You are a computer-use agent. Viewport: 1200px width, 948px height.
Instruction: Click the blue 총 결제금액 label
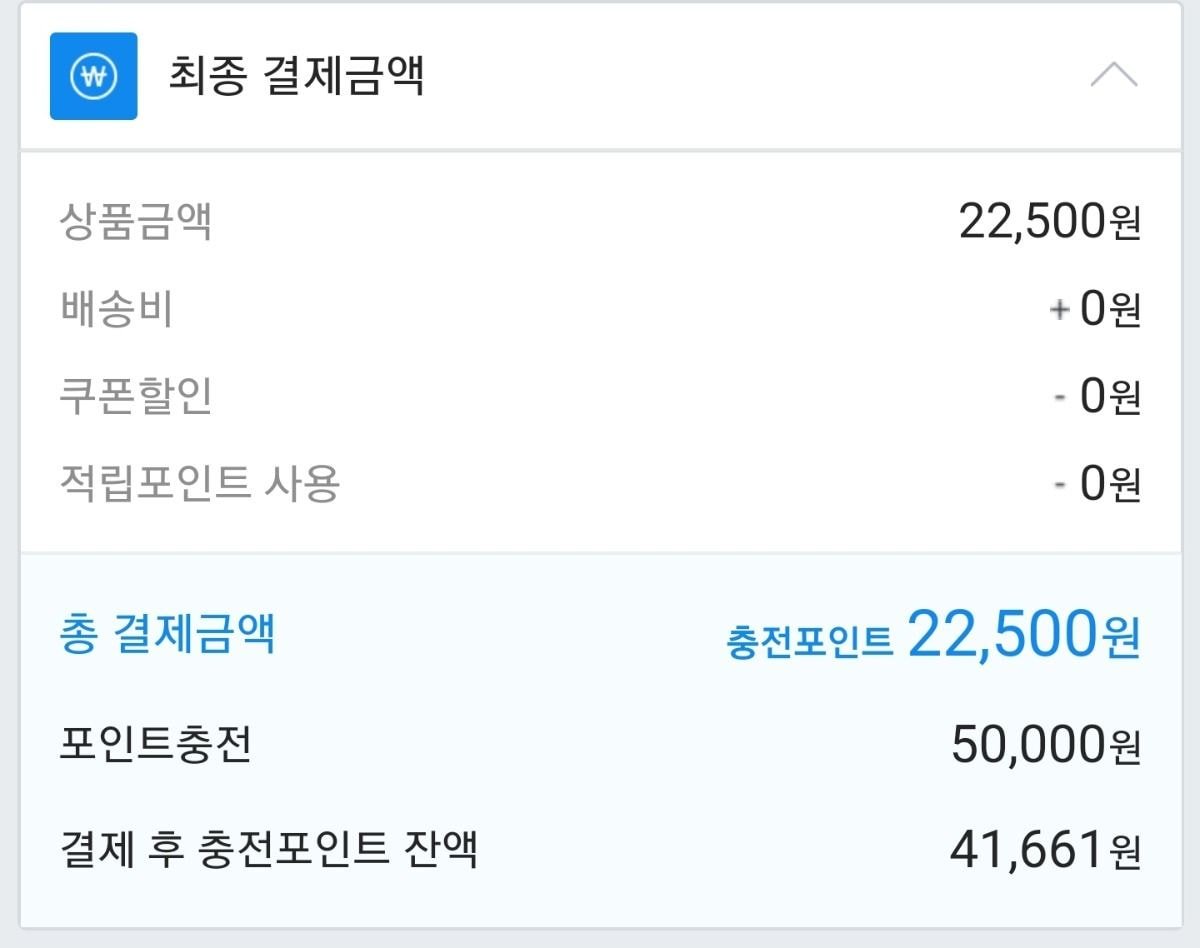click(167, 635)
